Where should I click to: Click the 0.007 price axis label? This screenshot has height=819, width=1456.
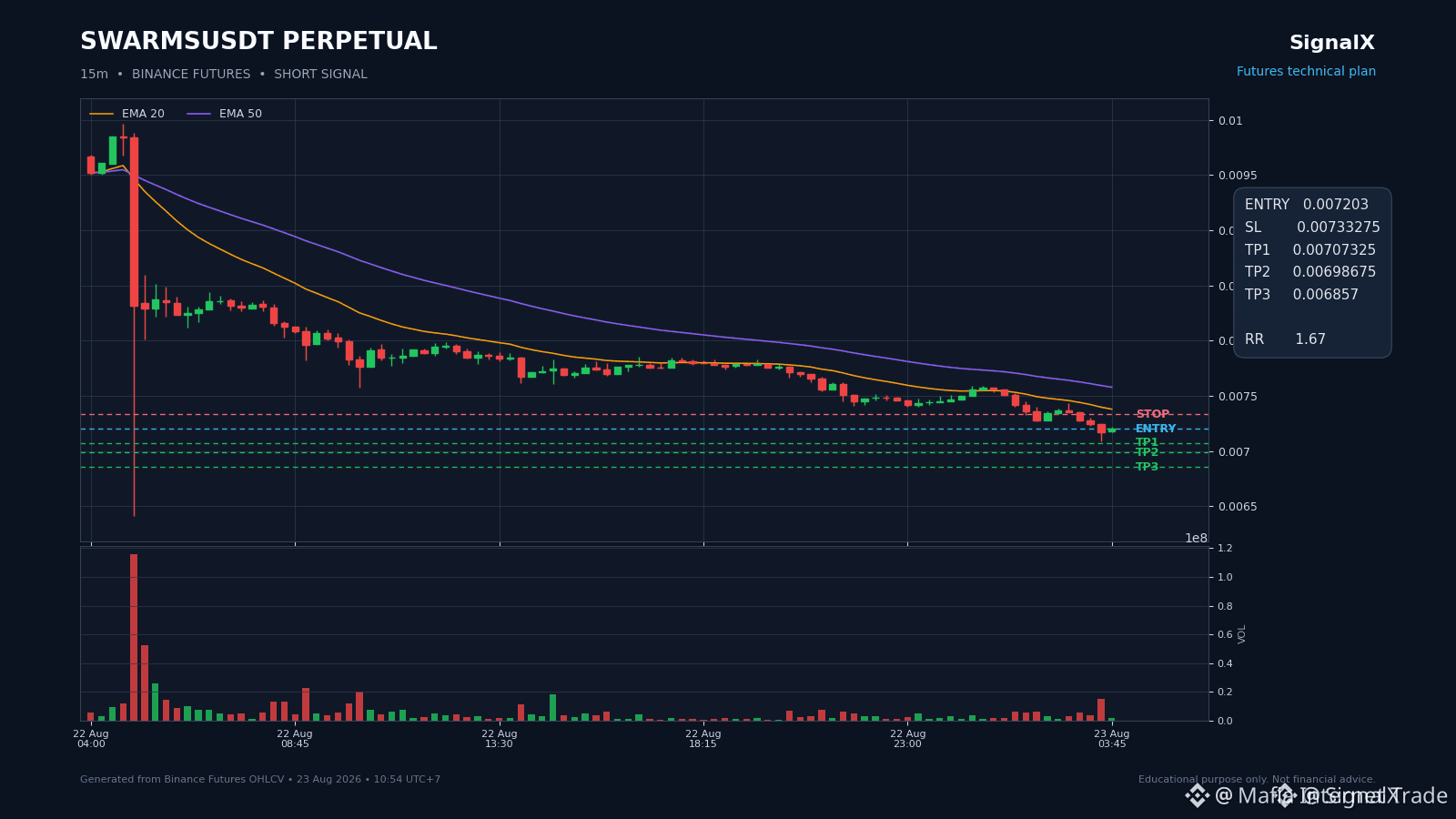click(x=1234, y=452)
